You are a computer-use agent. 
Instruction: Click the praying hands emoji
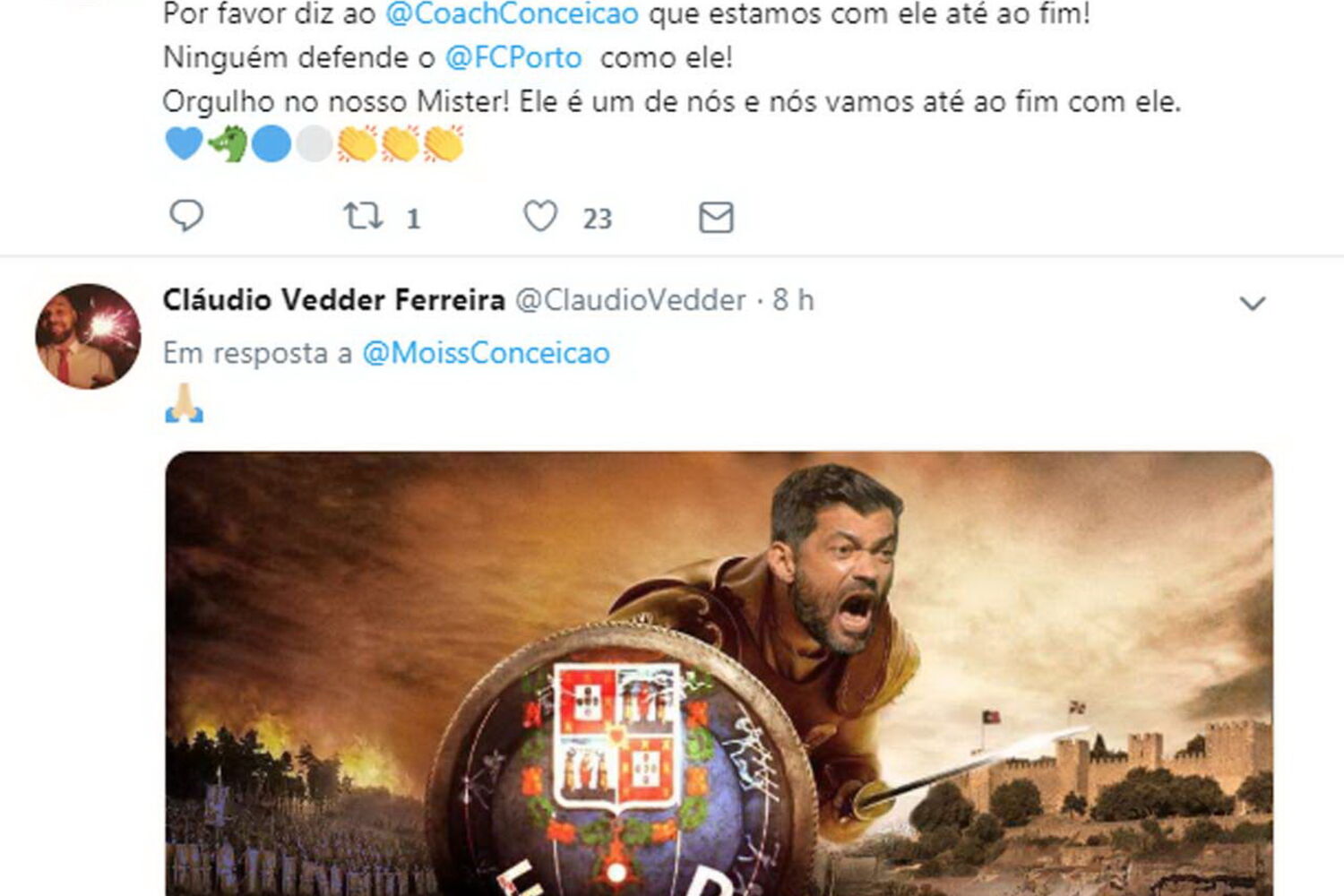pyautogui.click(x=184, y=403)
